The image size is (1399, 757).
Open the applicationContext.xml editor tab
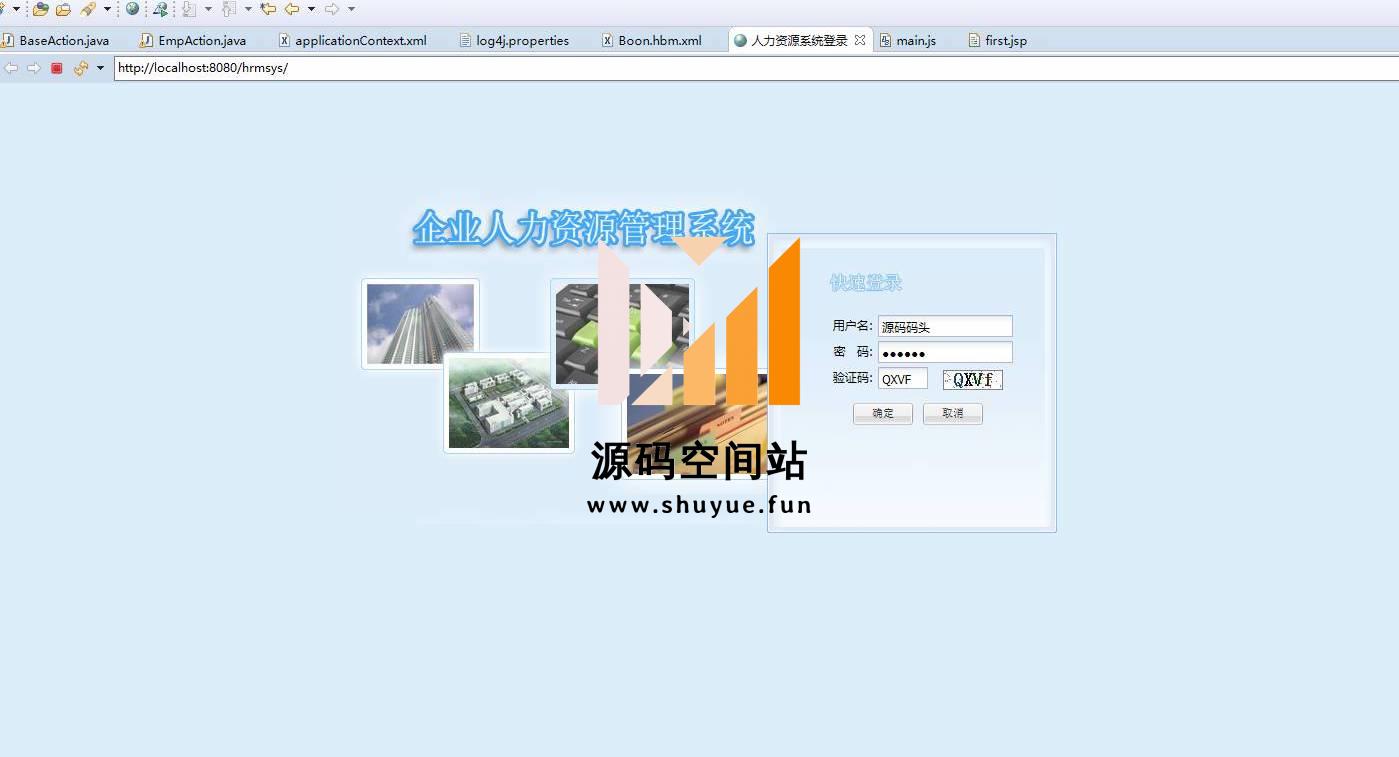(360, 40)
